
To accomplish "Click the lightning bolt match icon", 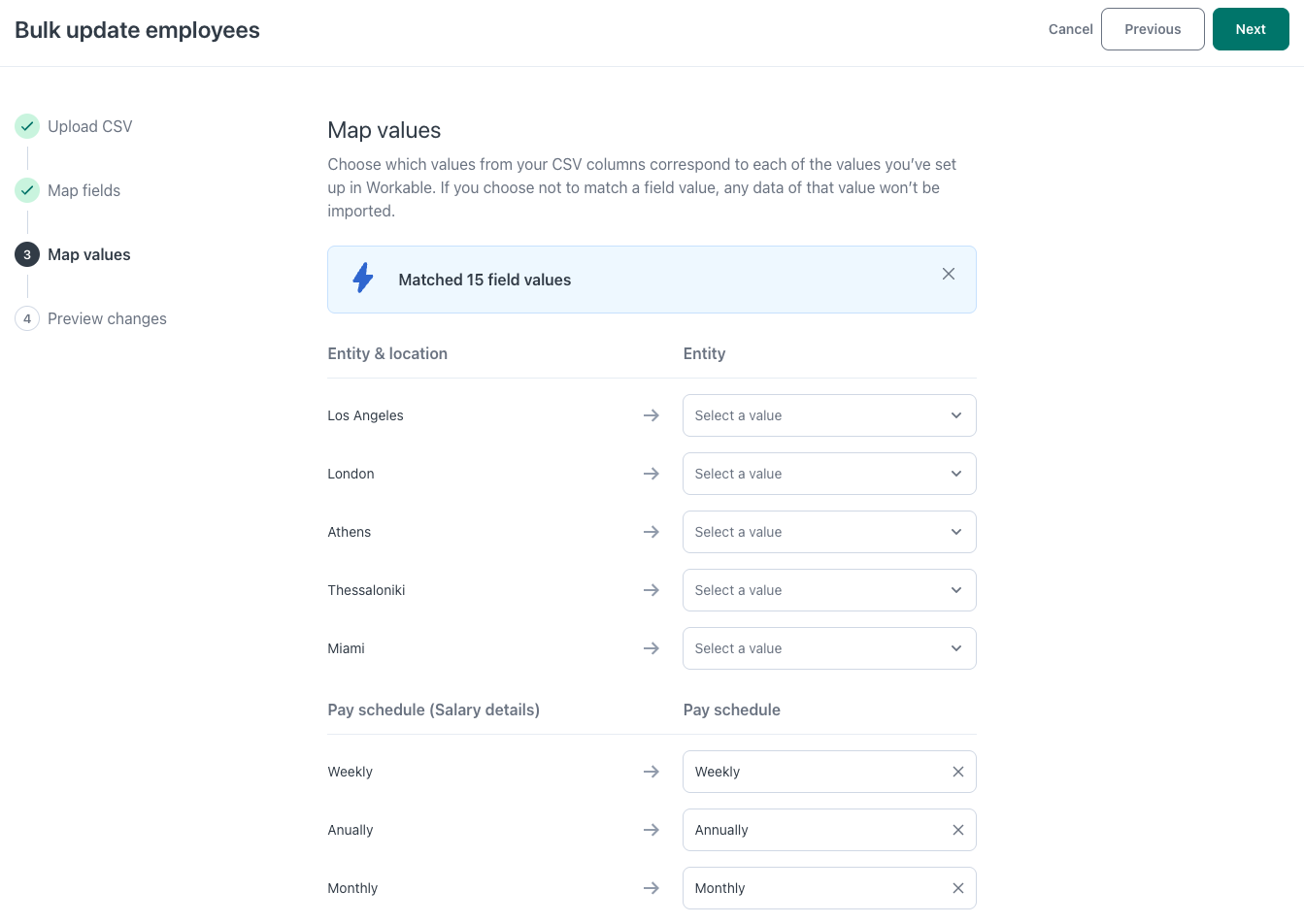I will click(x=362, y=278).
